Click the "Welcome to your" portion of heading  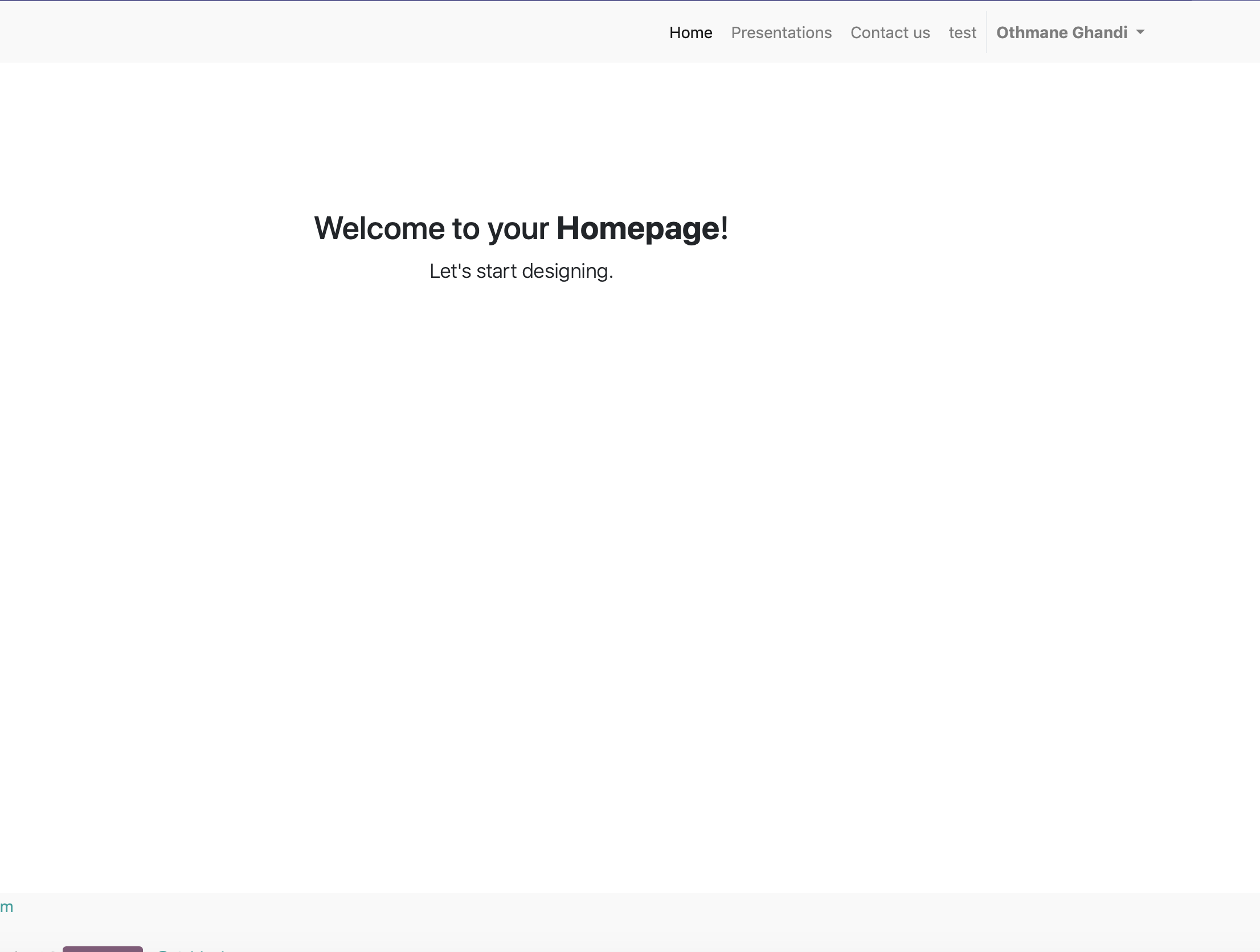432,228
